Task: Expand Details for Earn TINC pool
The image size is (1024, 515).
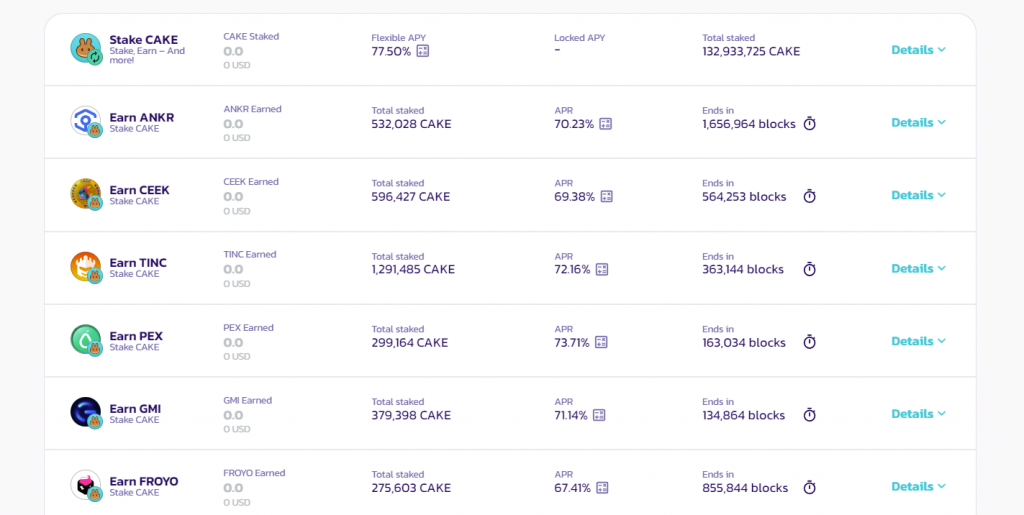Action: tap(918, 268)
